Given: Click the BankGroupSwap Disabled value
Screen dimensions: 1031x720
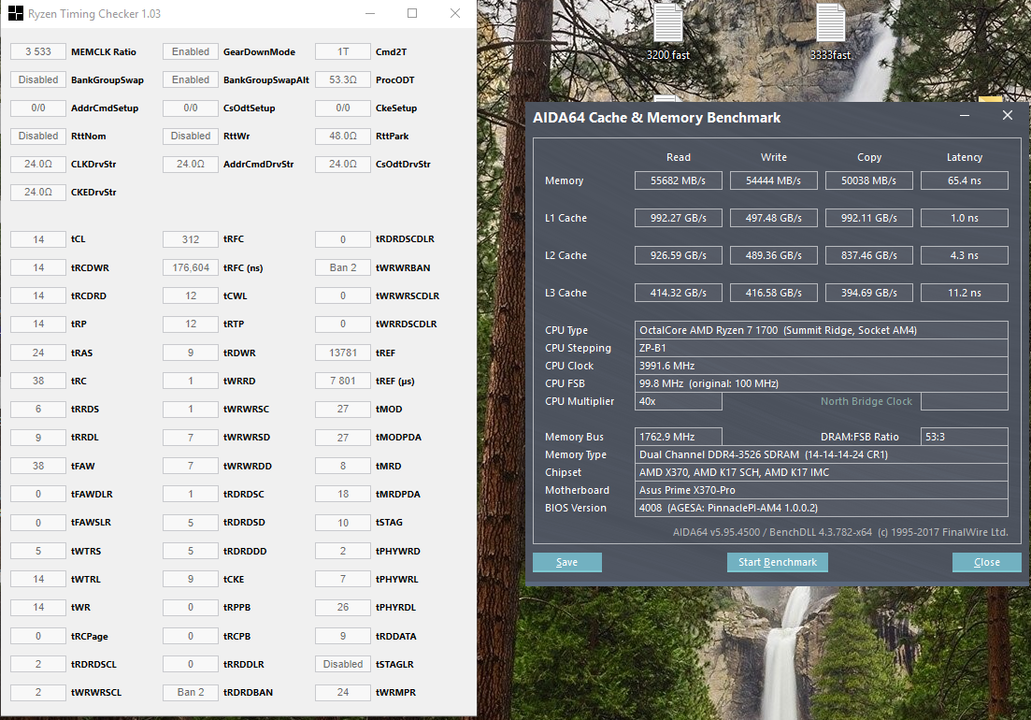Looking at the screenshot, I should 38,80.
